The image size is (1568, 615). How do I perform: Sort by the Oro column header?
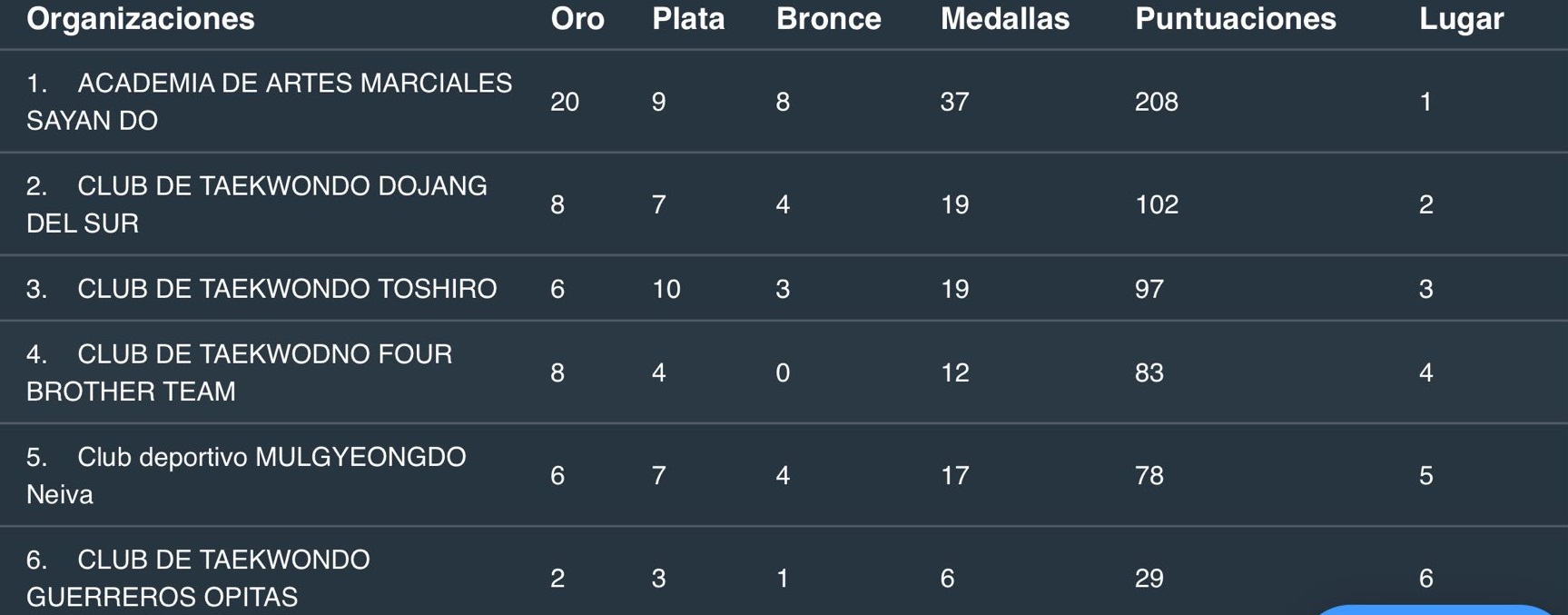click(577, 19)
